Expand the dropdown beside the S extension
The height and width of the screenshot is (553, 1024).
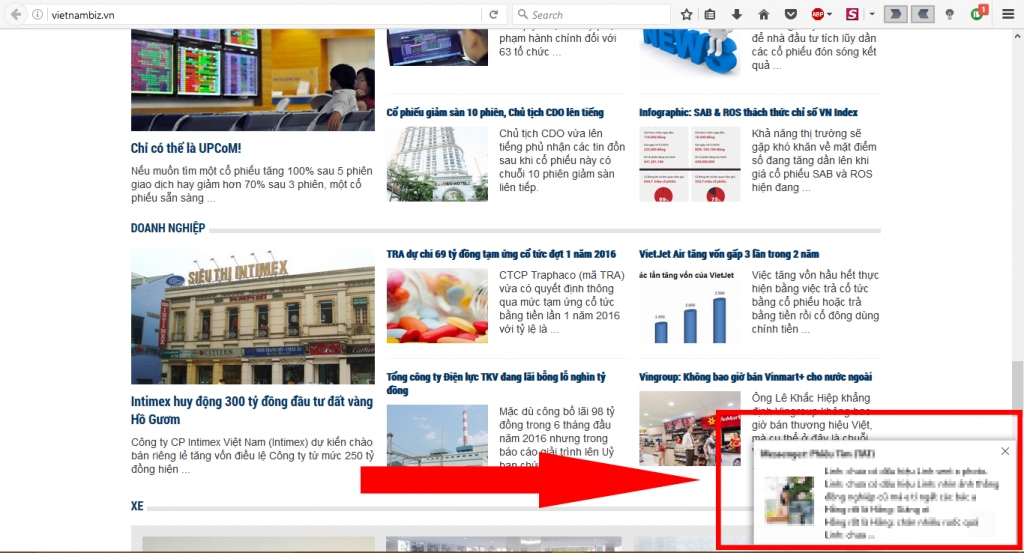[872, 14]
